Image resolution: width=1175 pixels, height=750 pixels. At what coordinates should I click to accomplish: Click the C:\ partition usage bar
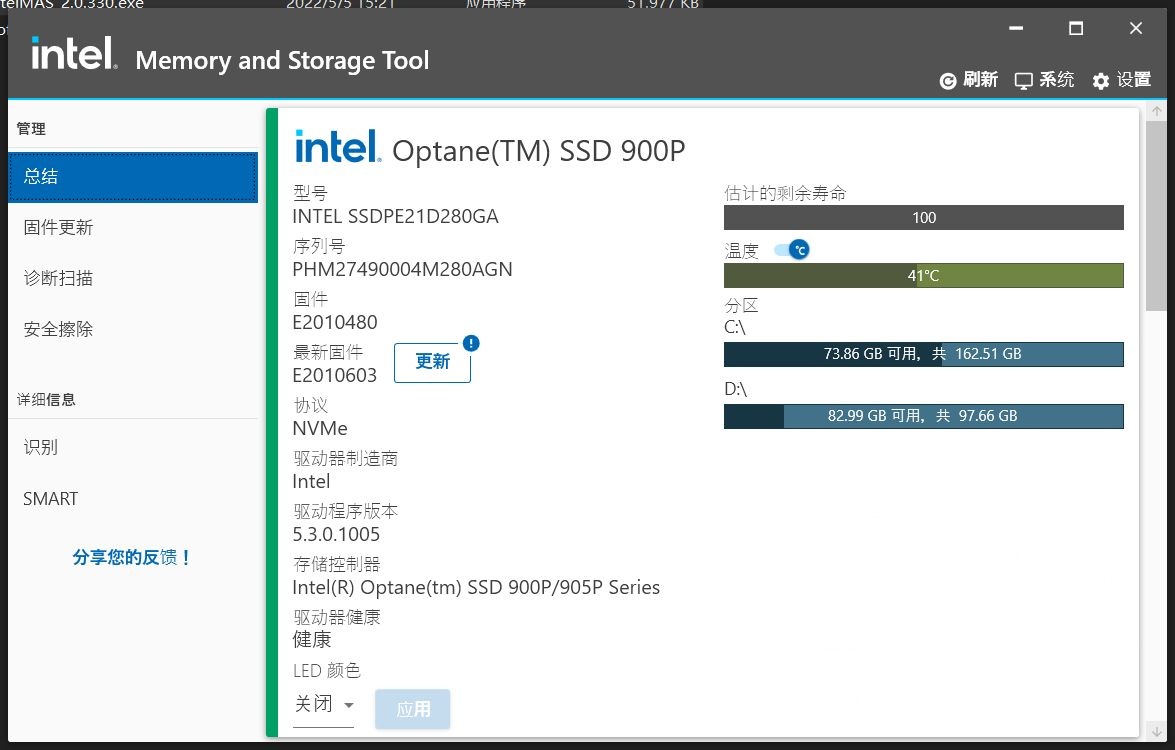tap(923, 354)
